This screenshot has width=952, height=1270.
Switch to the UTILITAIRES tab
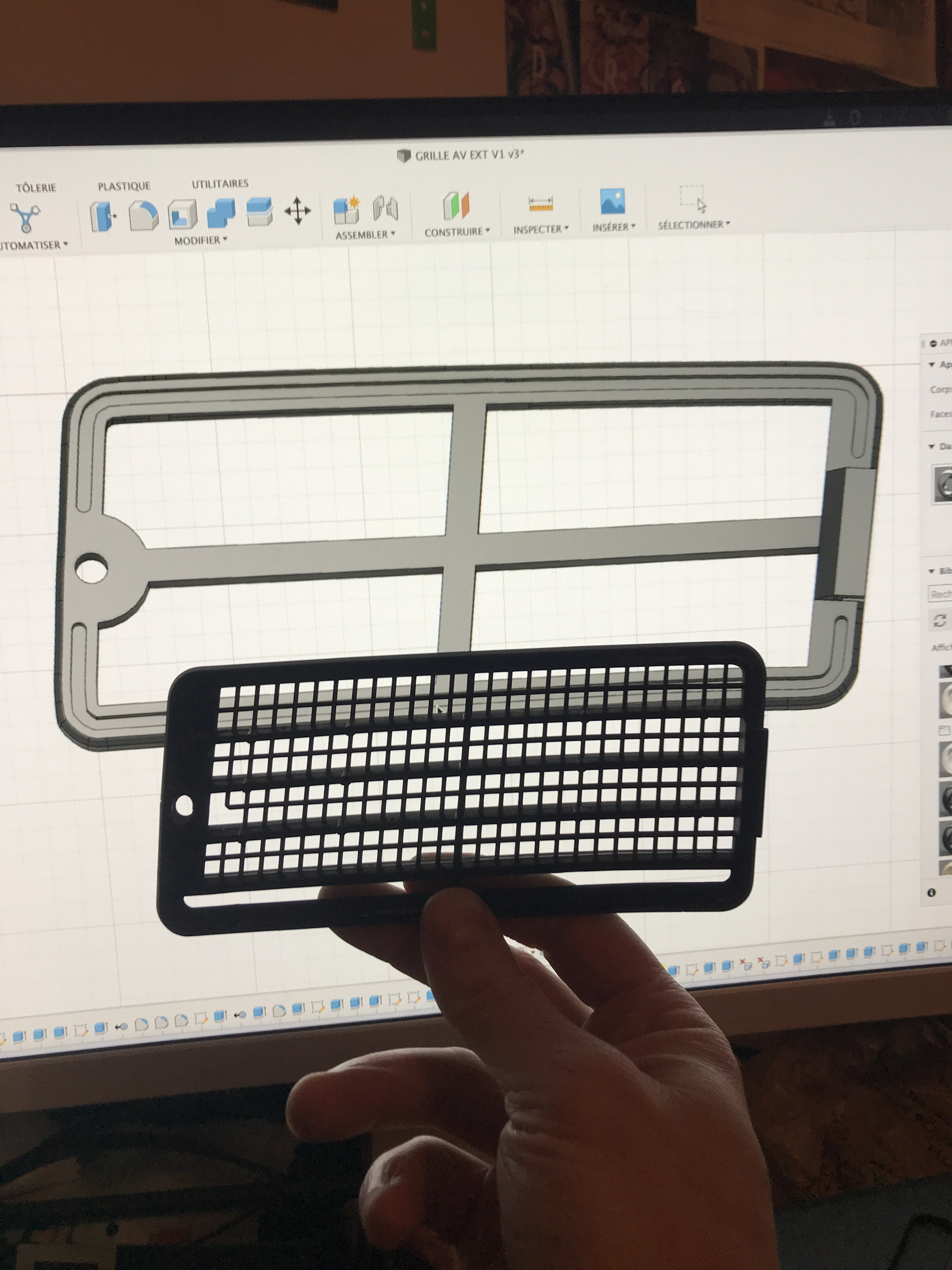pyautogui.click(x=220, y=184)
